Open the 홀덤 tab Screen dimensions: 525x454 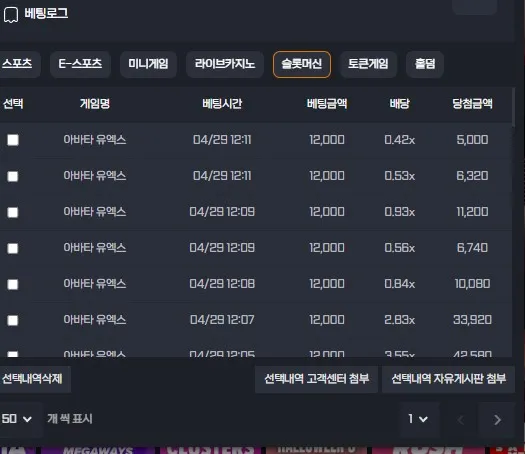coord(425,64)
